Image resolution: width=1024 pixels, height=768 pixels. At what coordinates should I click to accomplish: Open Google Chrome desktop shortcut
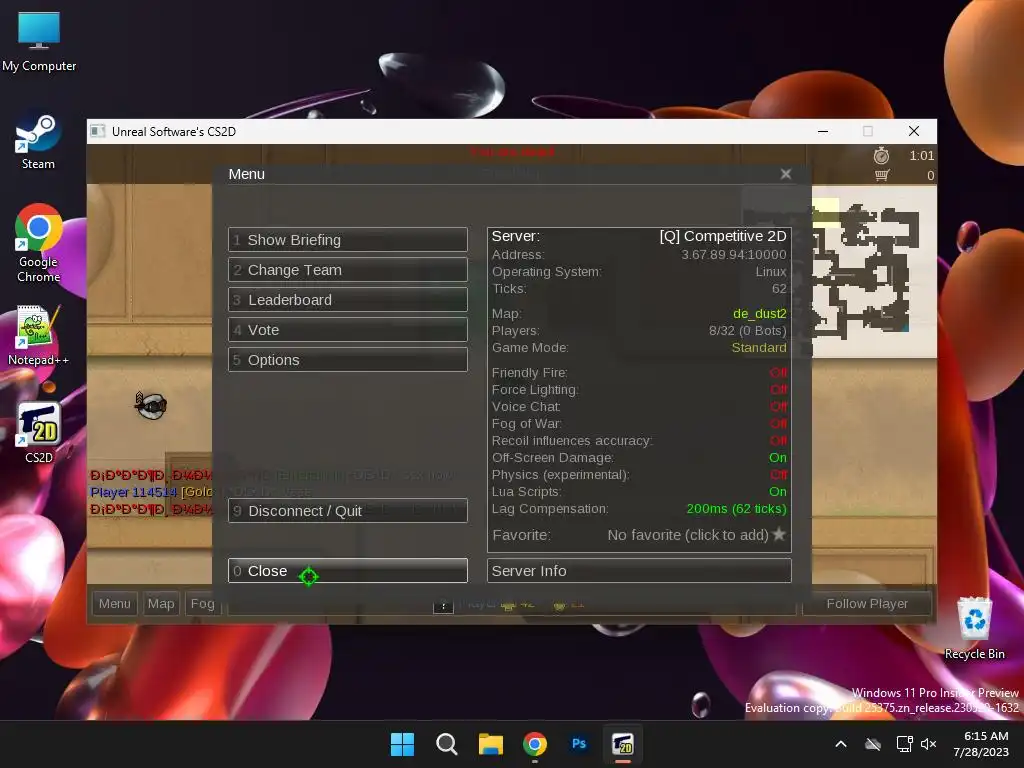click(39, 243)
